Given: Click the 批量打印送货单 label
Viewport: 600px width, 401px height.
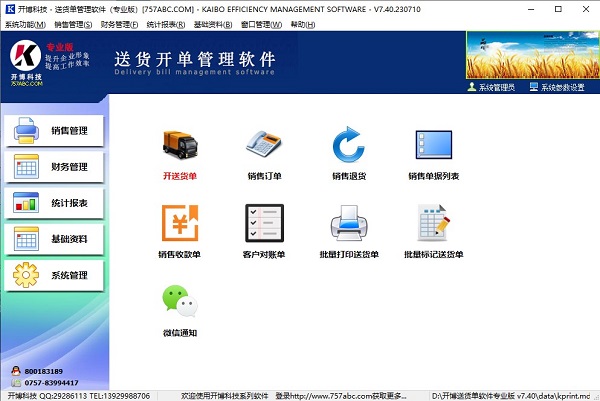Looking at the screenshot, I should [349, 254].
